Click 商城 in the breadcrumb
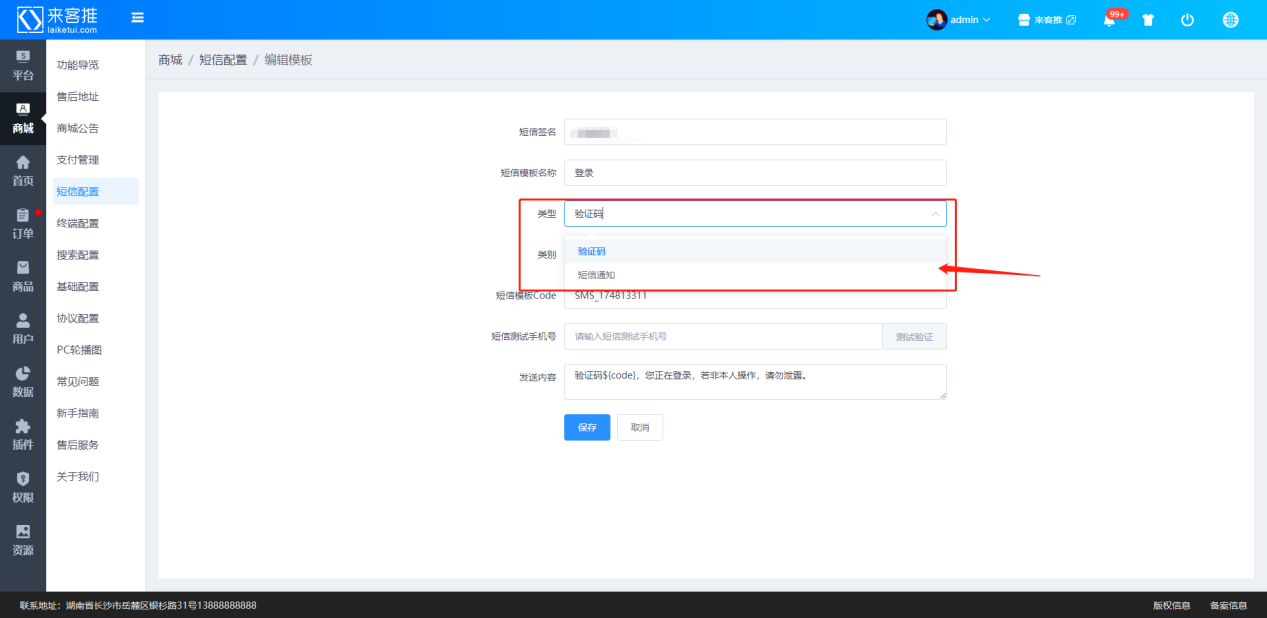 coord(170,60)
